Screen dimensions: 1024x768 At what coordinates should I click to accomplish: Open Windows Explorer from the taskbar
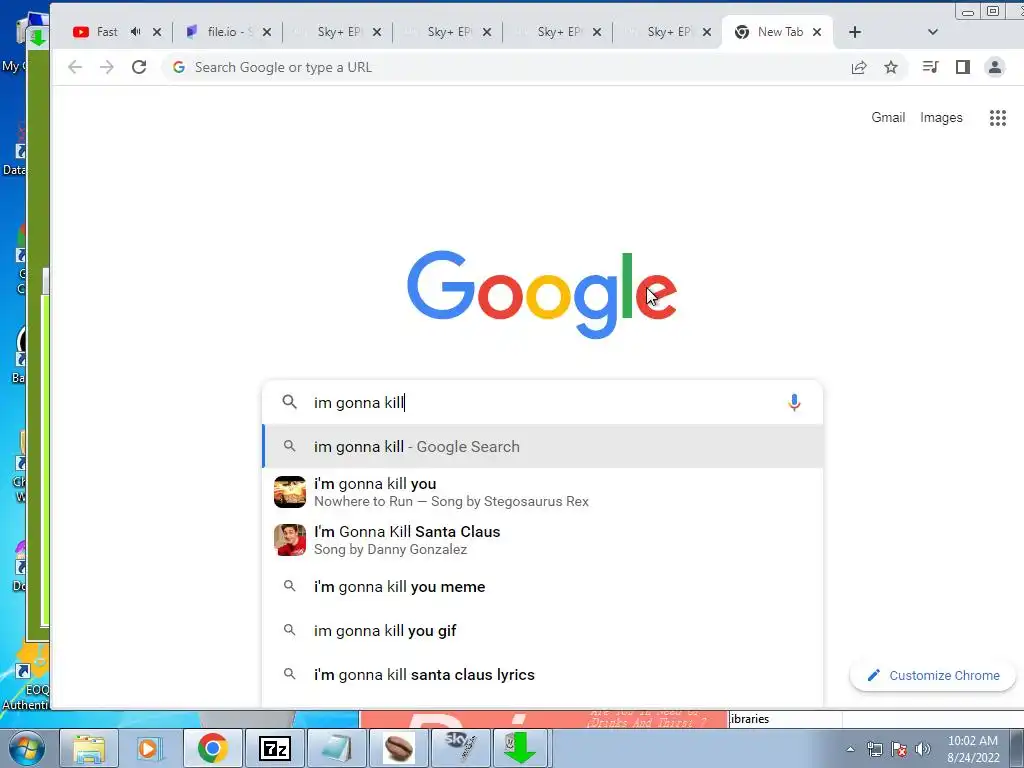tap(89, 748)
